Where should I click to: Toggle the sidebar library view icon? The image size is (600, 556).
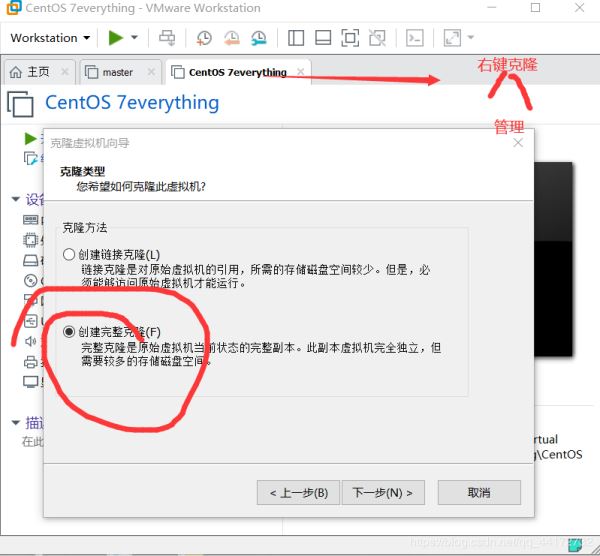[296, 38]
